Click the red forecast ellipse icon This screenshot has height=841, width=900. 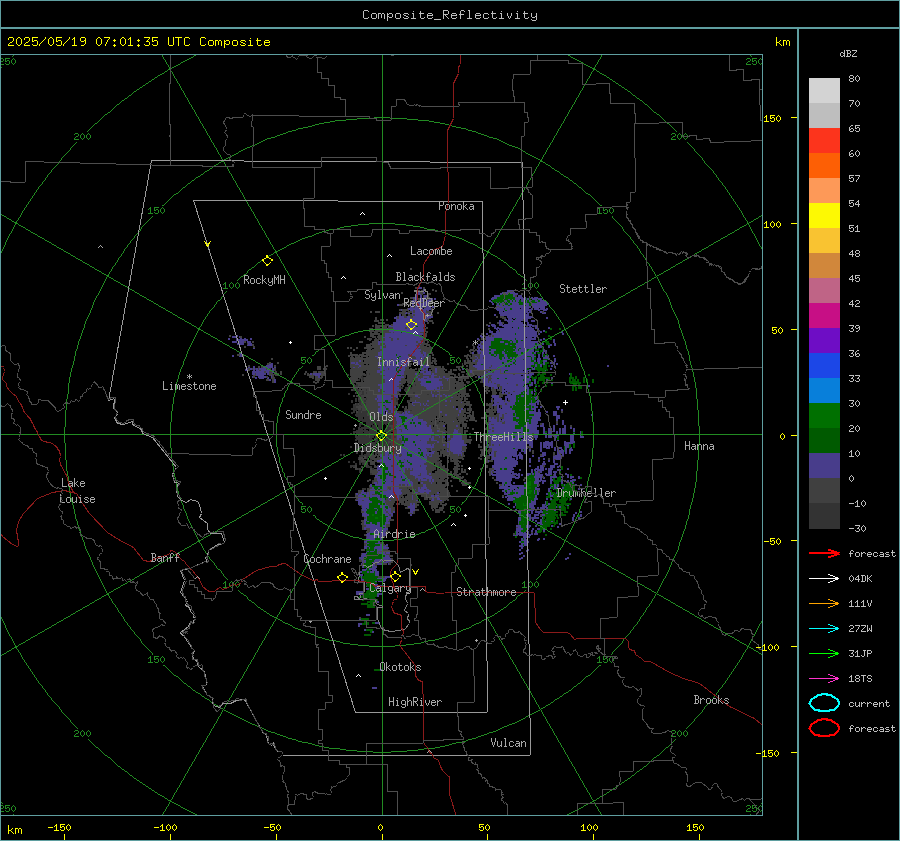tap(824, 728)
